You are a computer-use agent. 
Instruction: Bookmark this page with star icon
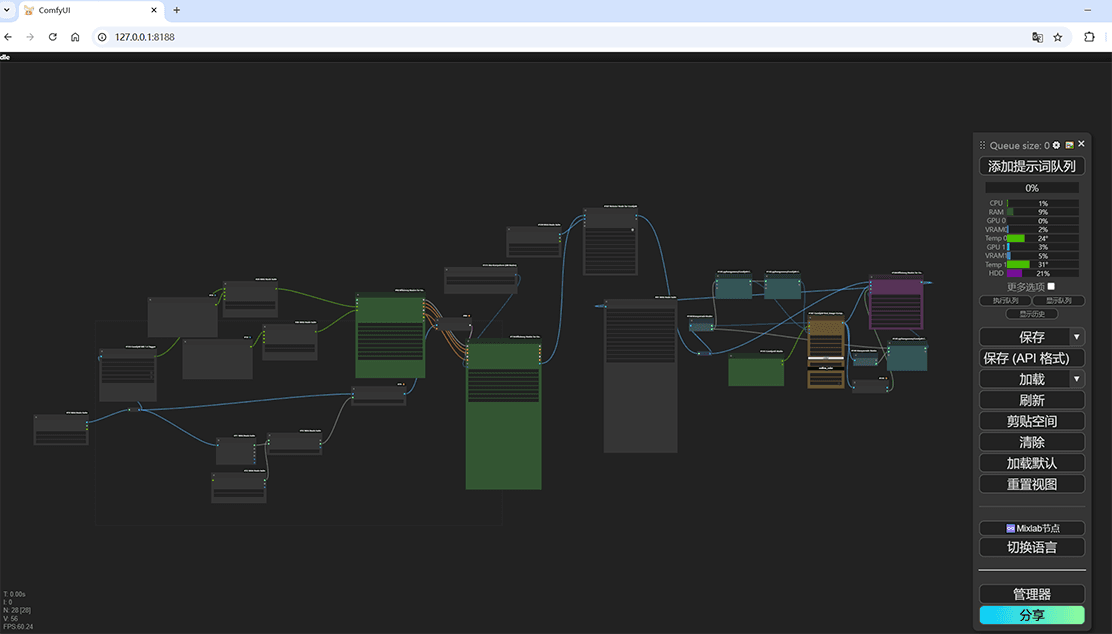tap(1058, 37)
